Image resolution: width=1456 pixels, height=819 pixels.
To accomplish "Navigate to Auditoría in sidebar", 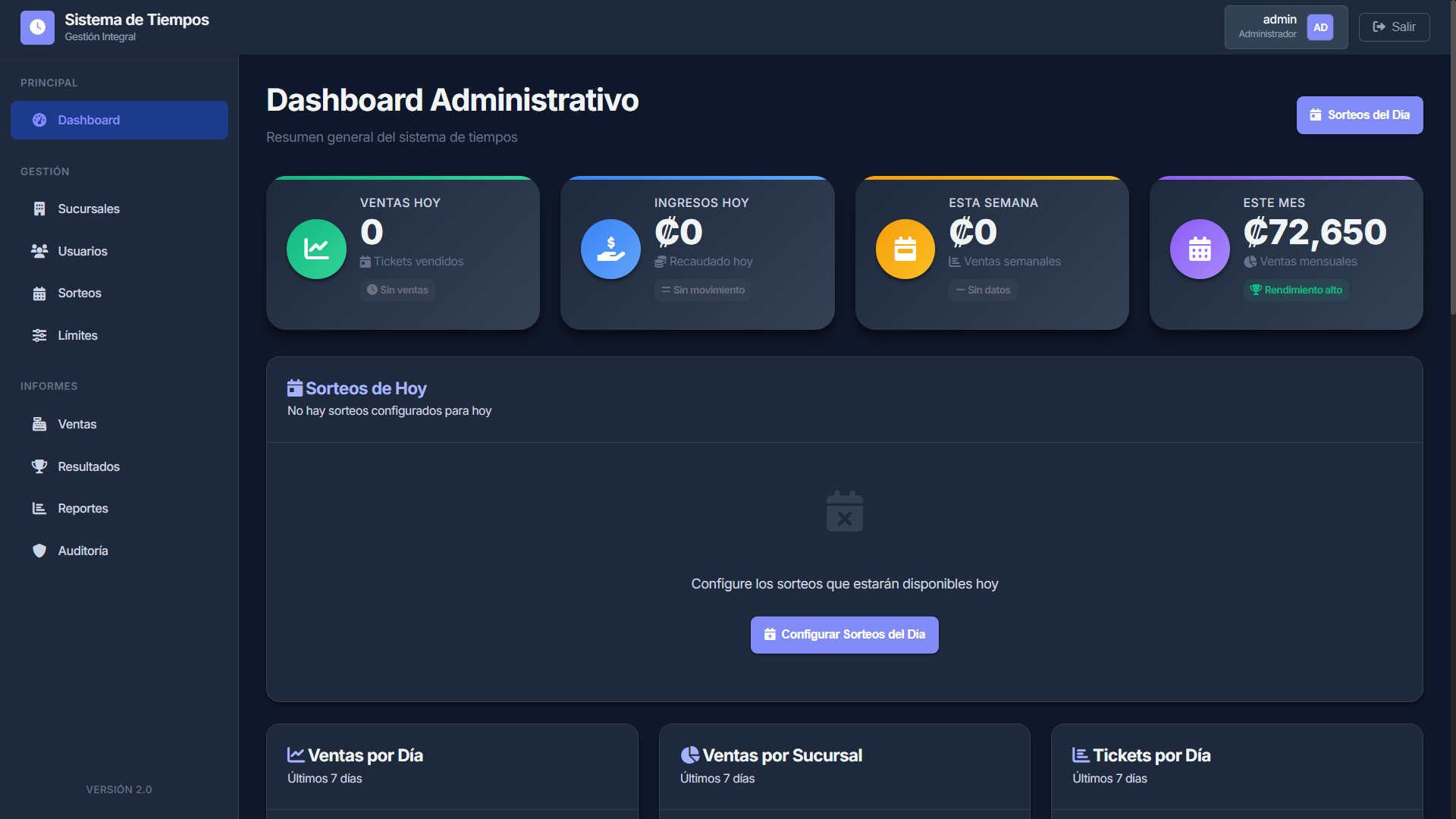I will 83,551.
